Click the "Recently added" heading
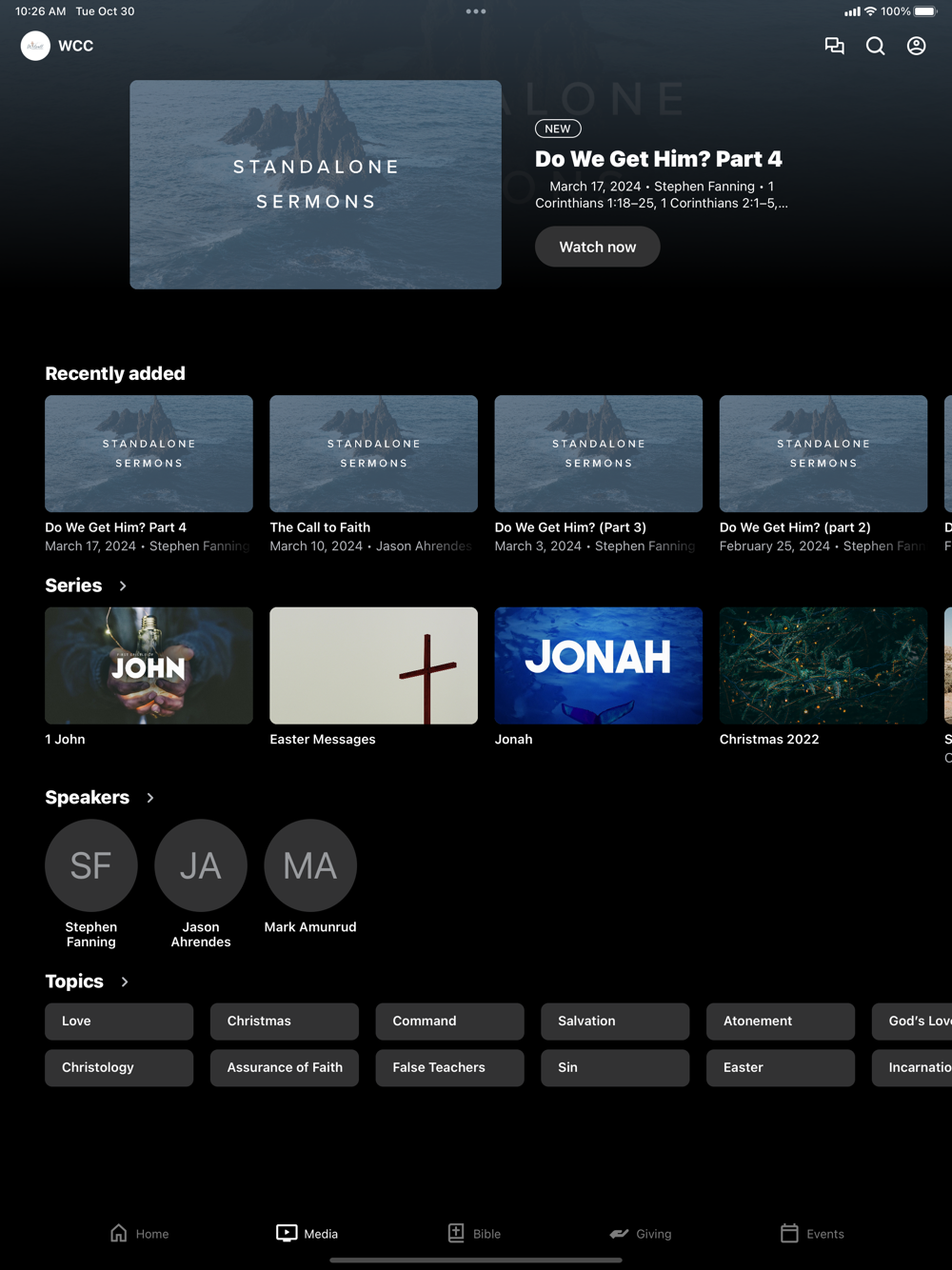952x1270 pixels. pyautogui.click(x=115, y=373)
